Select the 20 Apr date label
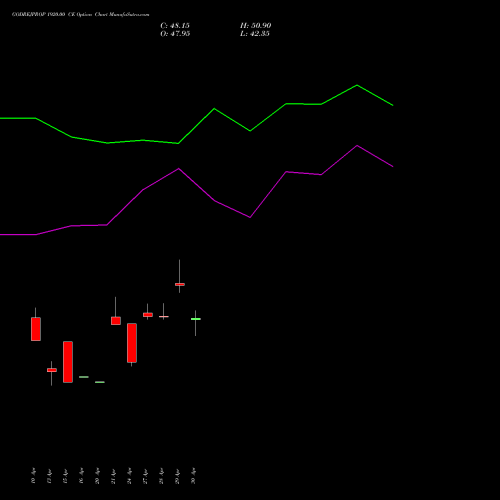 point(97,476)
